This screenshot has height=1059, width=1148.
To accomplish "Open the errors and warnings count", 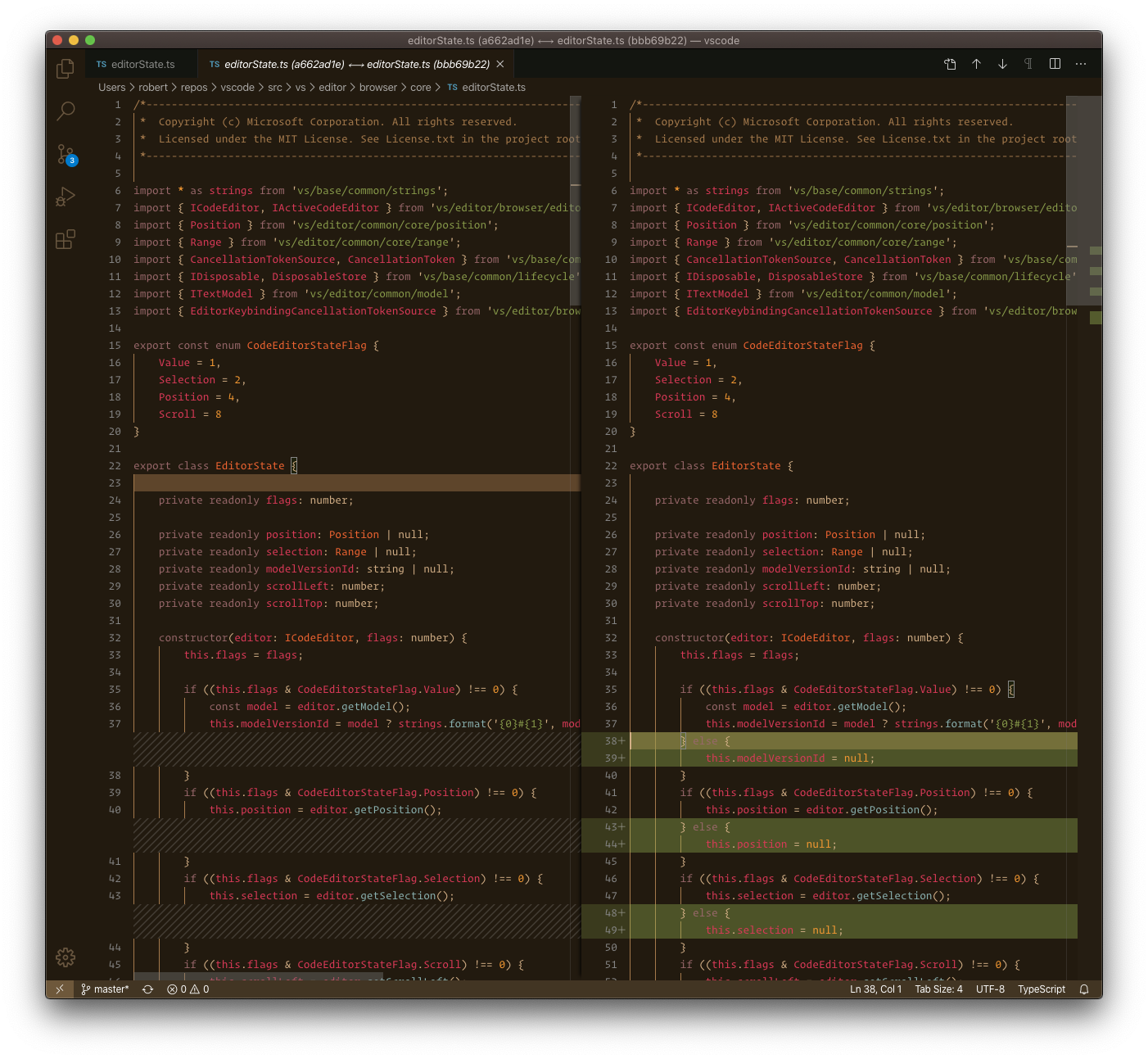I will pos(188,989).
